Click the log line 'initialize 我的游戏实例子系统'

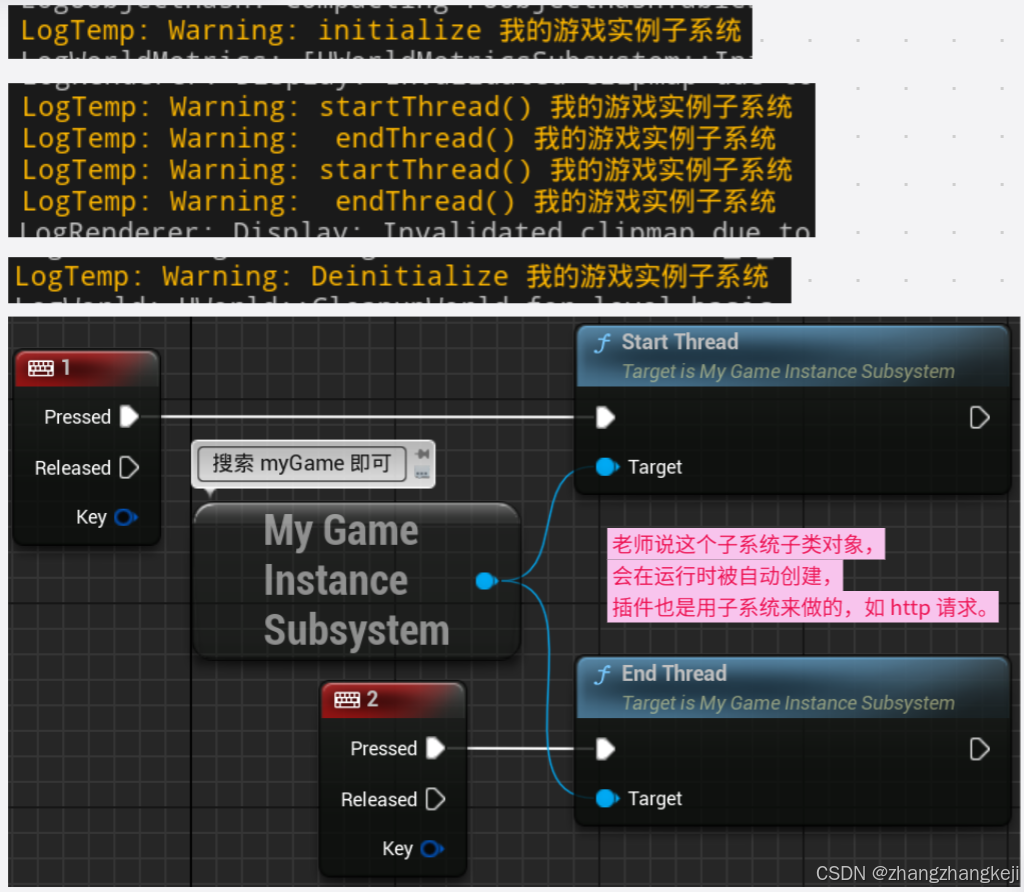click(381, 31)
